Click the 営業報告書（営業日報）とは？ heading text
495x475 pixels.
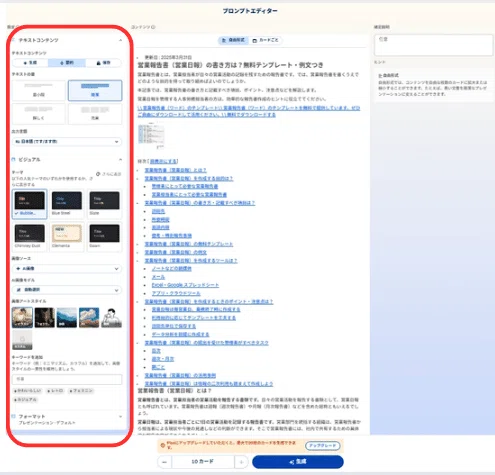[175, 391]
